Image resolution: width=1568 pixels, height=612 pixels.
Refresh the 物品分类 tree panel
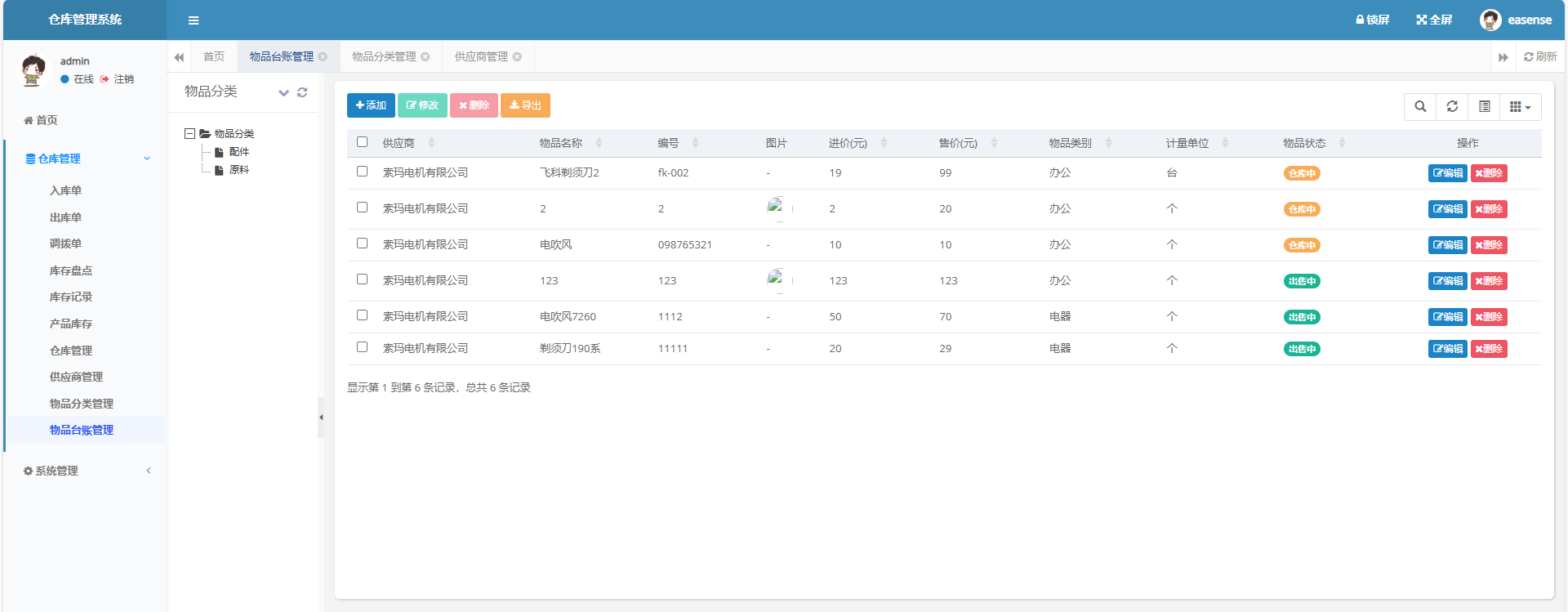302,92
